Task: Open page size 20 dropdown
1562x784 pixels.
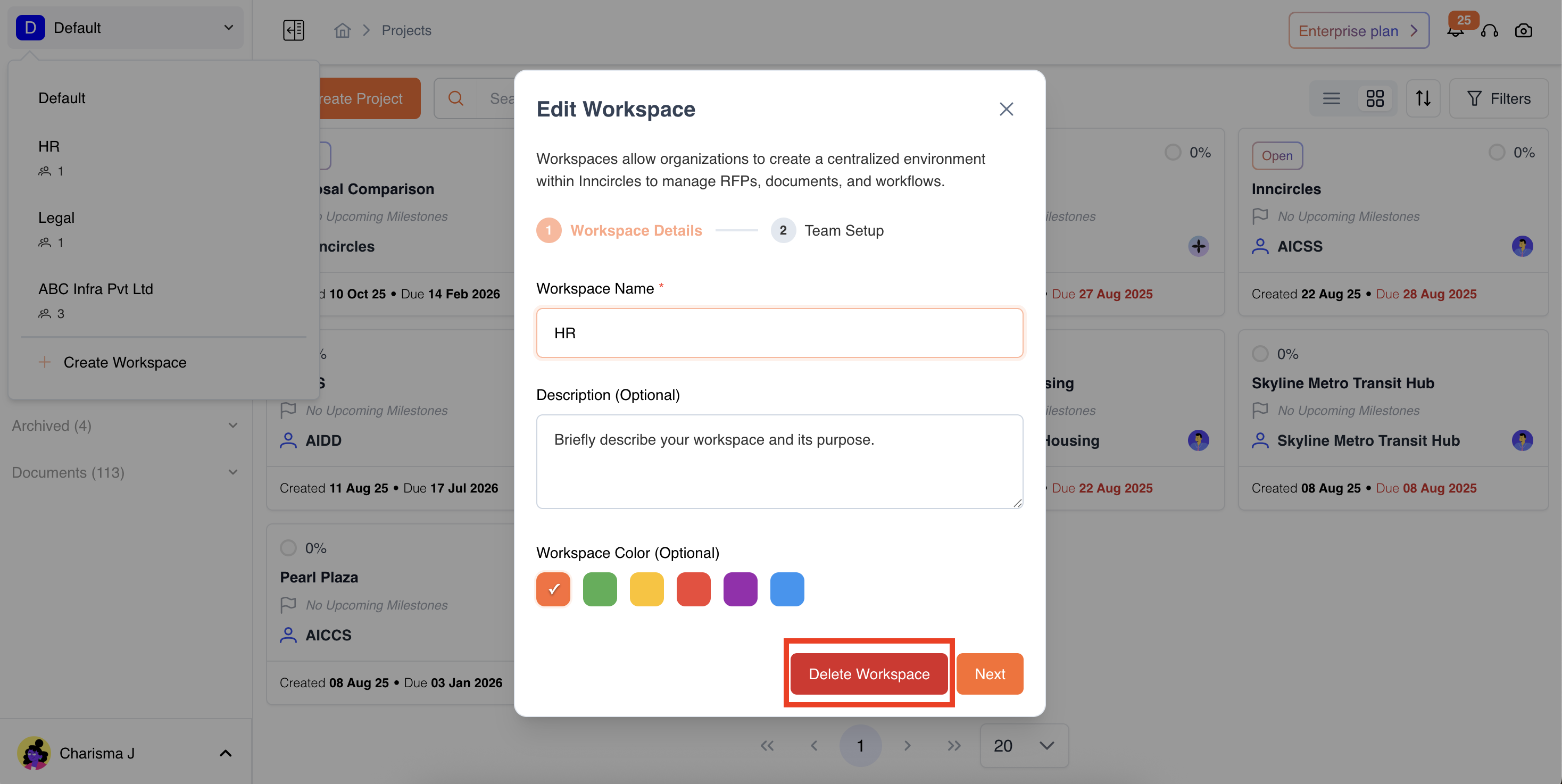Action: [1024, 745]
